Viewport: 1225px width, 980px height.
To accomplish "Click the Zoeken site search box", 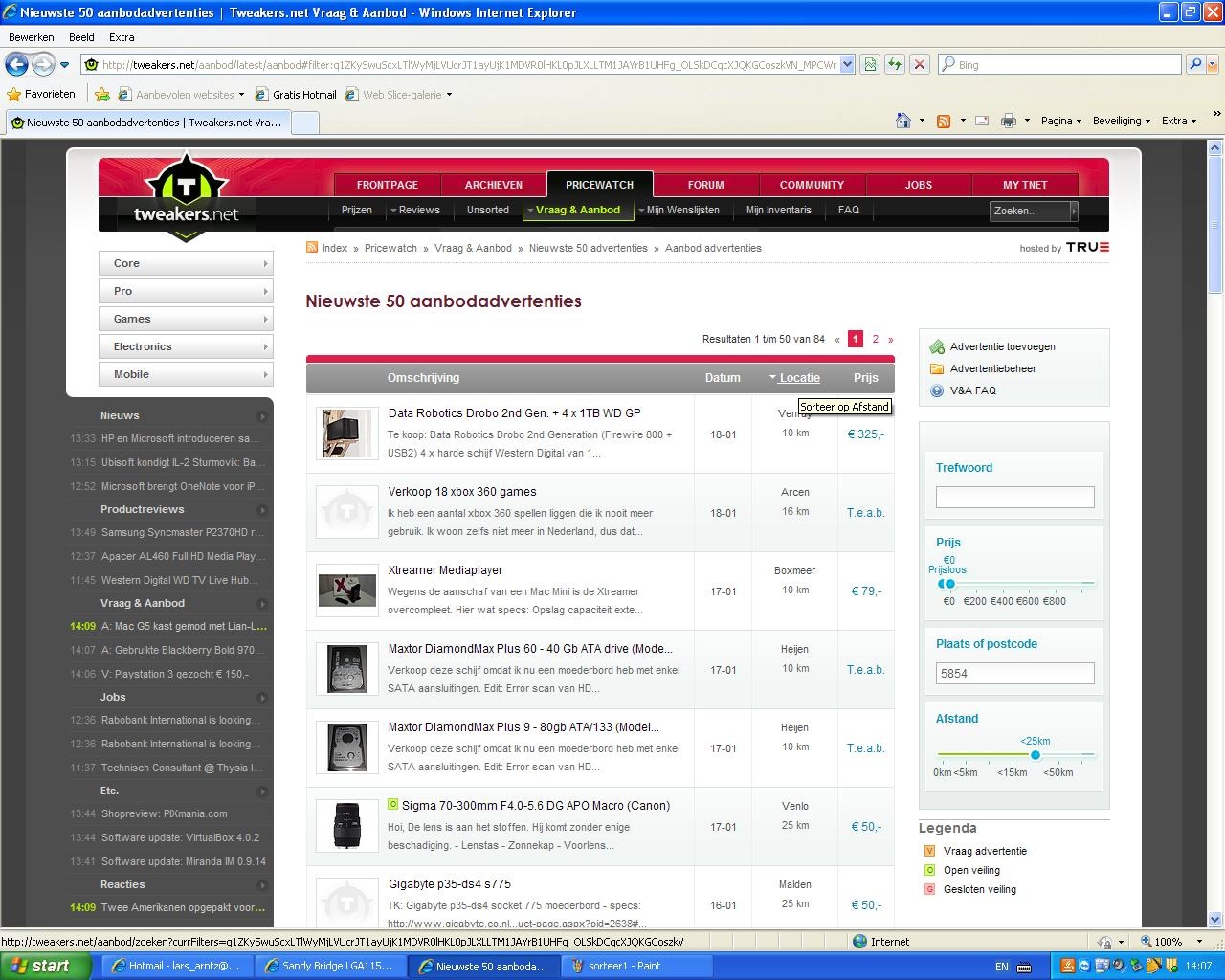I will pyautogui.click(x=1029, y=211).
